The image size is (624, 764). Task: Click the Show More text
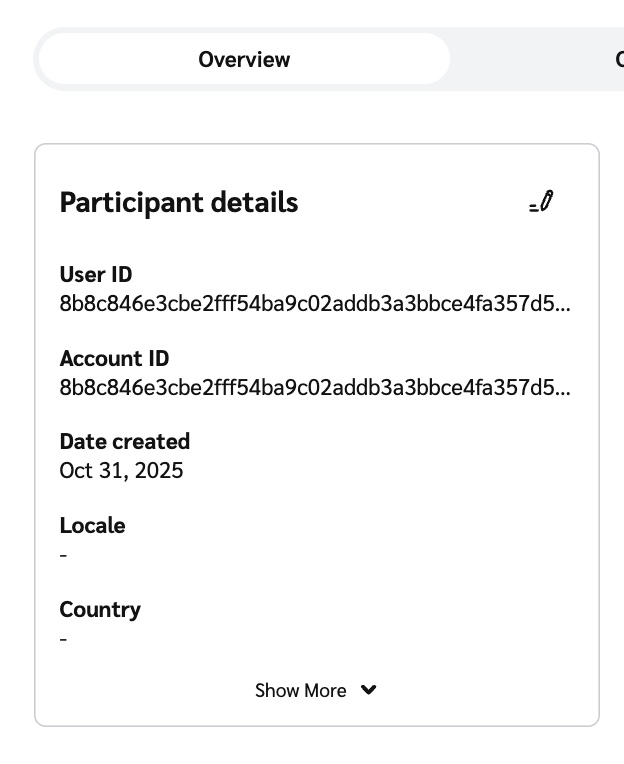point(300,691)
